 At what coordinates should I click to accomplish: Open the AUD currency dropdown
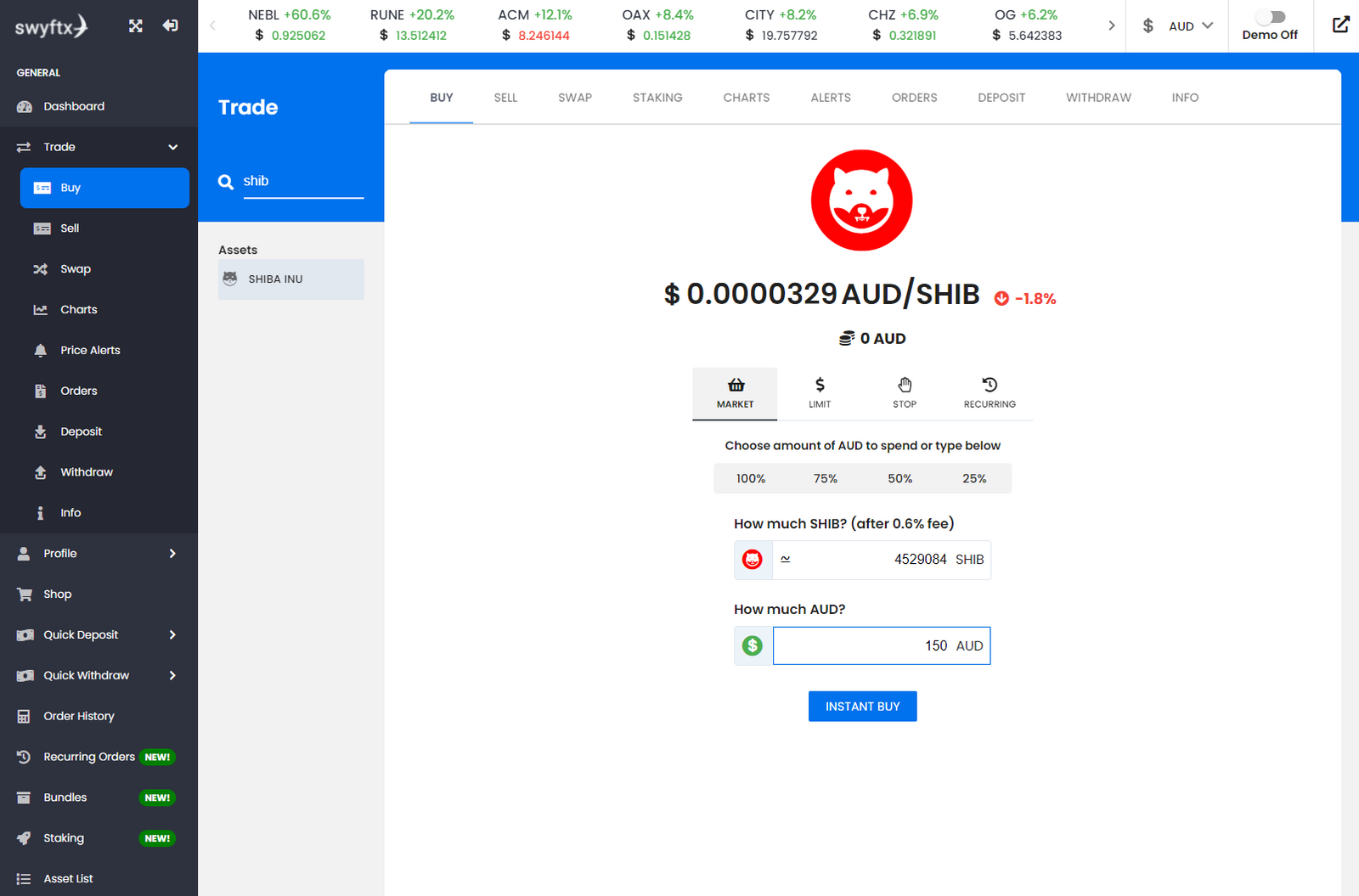pyautogui.click(x=1177, y=26)
